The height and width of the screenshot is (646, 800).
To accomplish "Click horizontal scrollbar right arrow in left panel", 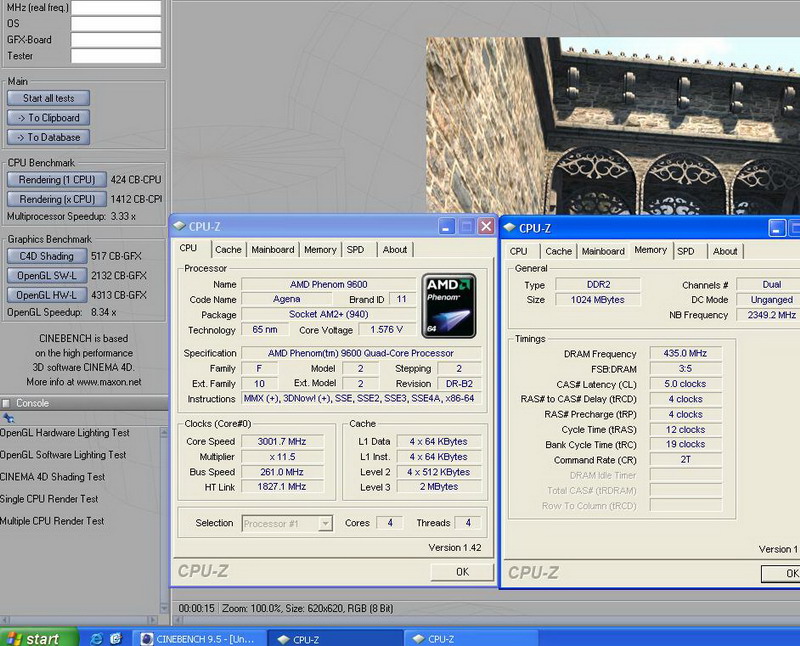I will pos(153,619).
